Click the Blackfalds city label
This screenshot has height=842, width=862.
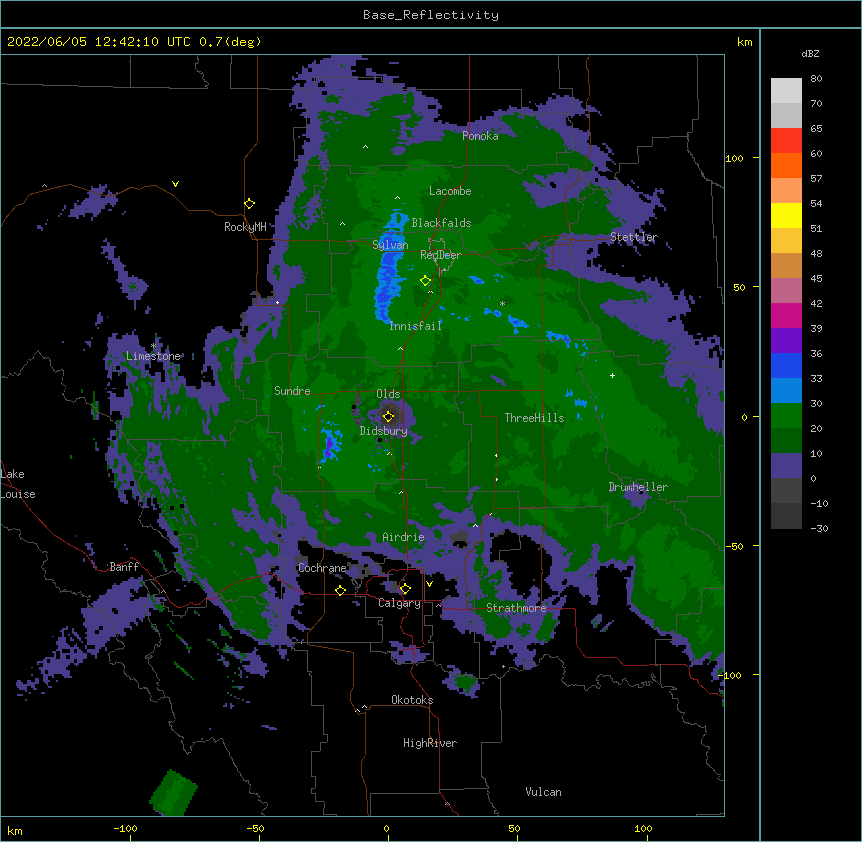pos(441,223)
